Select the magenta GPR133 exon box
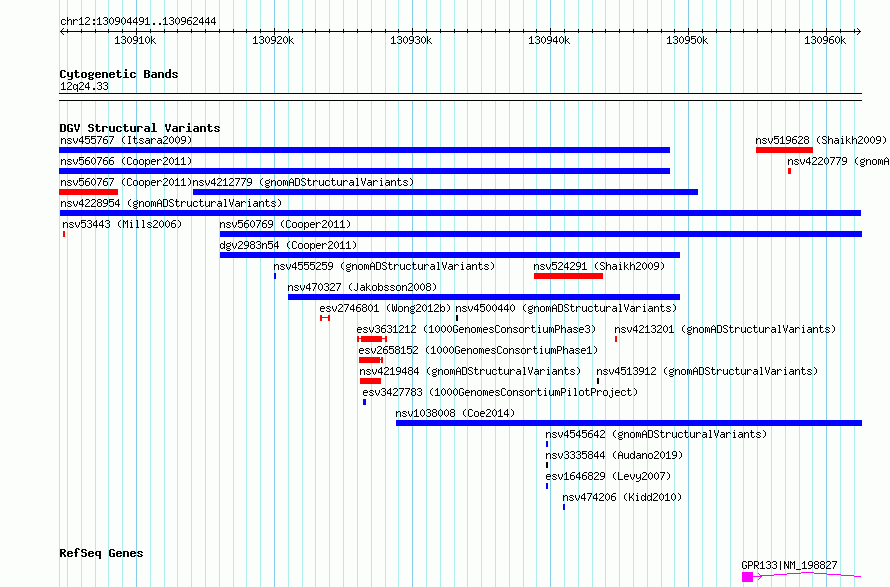 pyautogui.click(x=748, y=577)
